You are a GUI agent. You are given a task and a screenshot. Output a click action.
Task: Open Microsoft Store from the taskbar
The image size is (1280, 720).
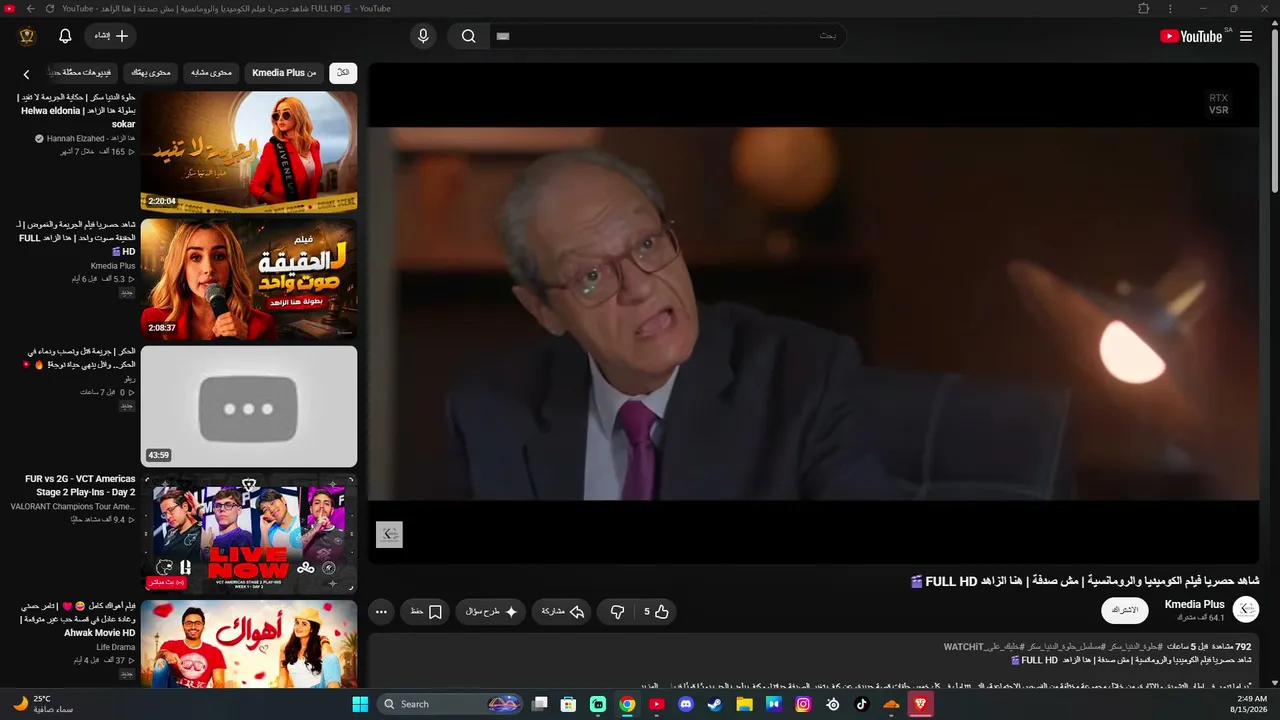568,704
